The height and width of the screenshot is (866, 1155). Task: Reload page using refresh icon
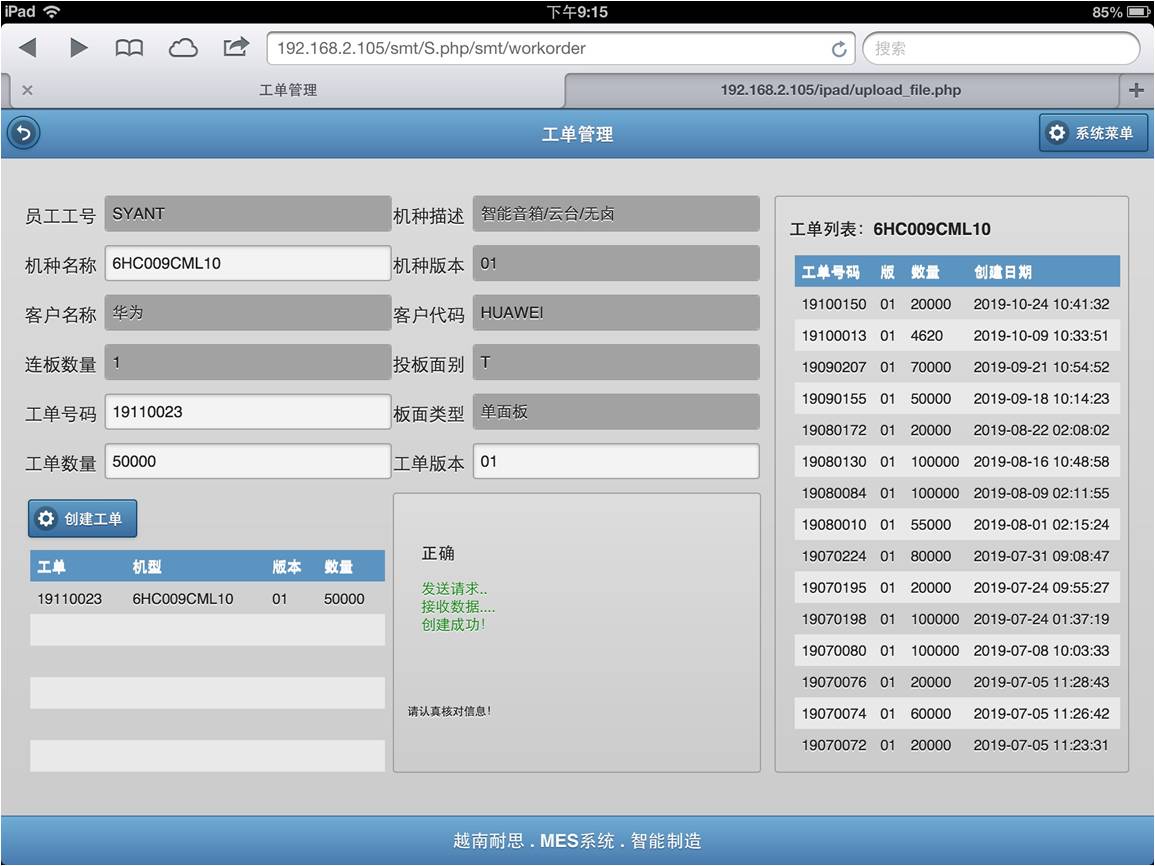tap(838, 49)
